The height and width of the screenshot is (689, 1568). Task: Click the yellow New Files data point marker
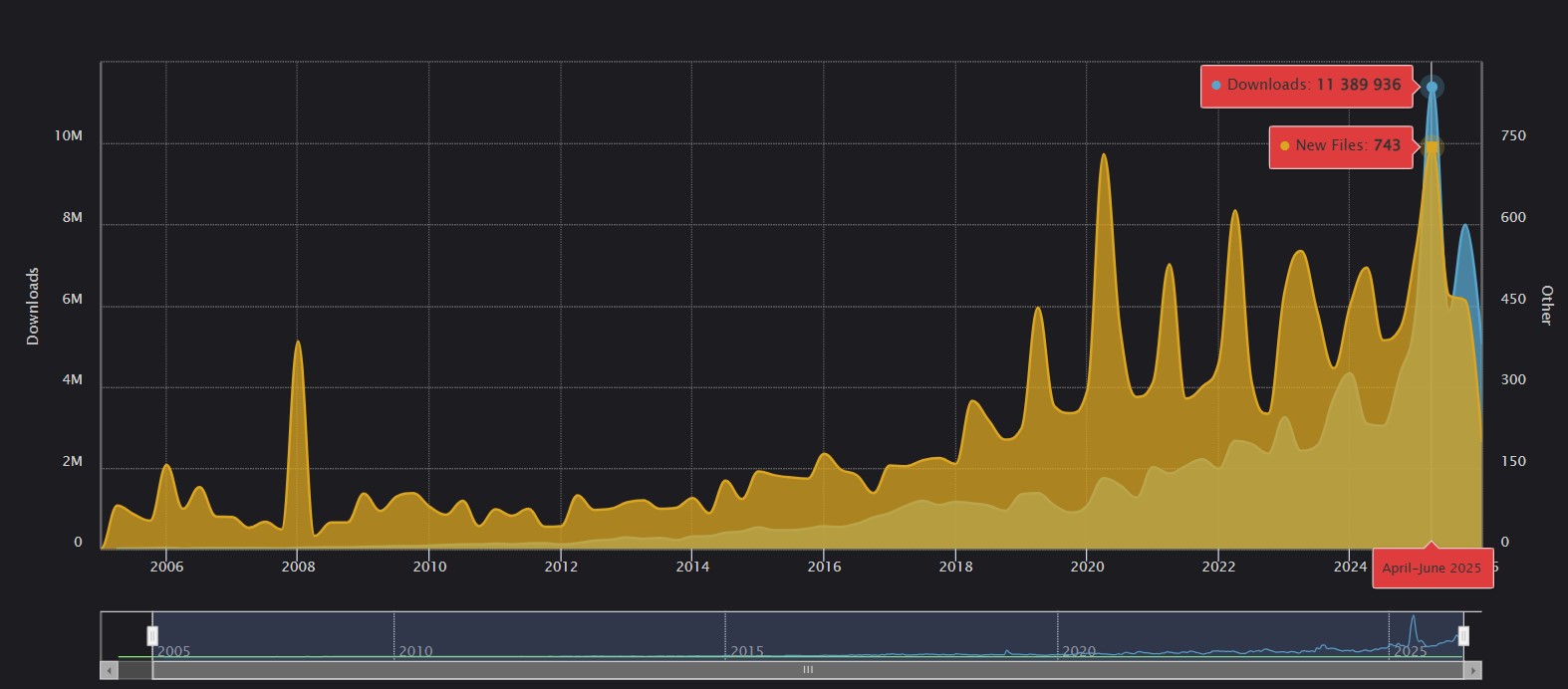1432,147
